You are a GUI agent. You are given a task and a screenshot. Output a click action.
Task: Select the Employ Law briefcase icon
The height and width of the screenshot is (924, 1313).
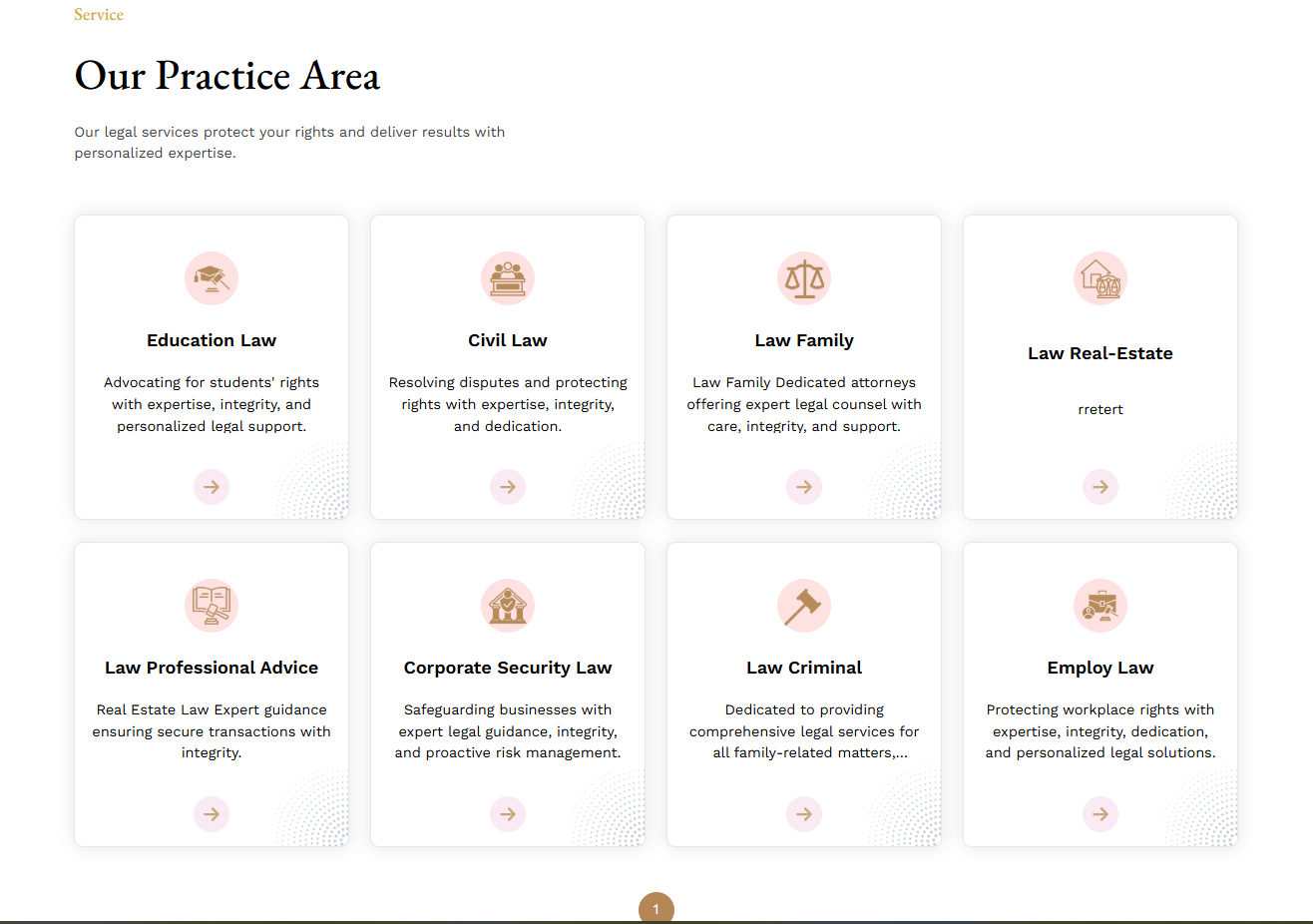[x=1100, y=606]
